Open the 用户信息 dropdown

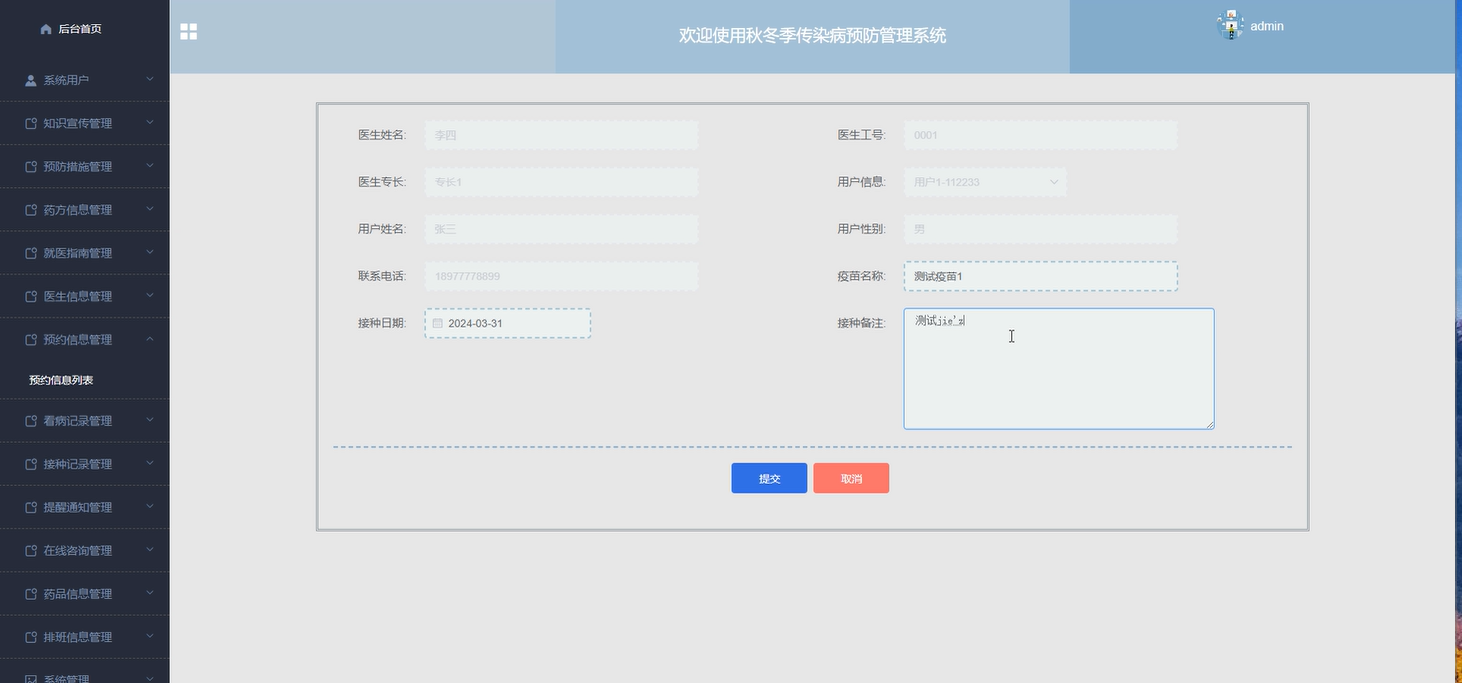coord(985,182)
